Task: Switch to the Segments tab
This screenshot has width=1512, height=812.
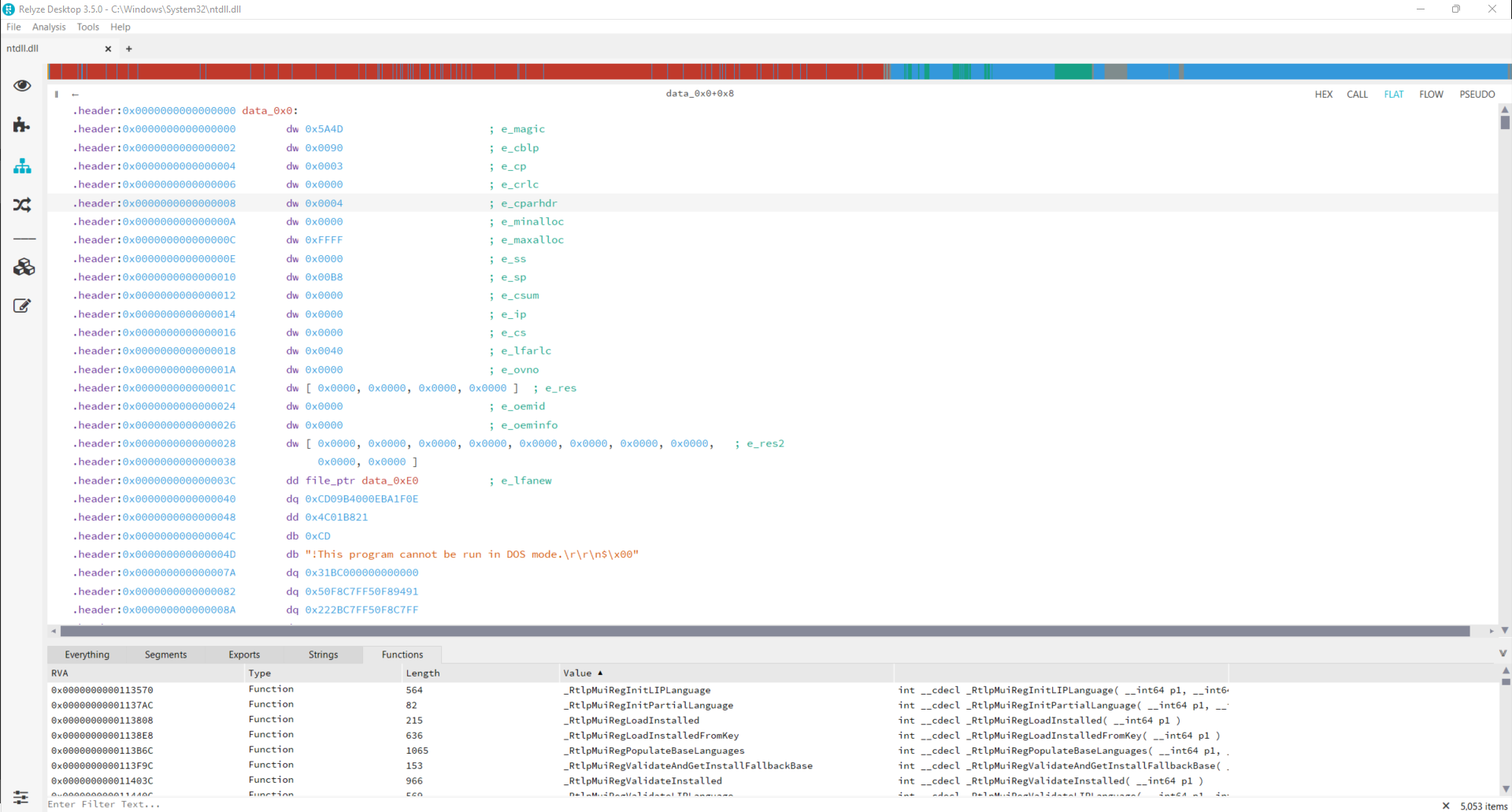Action: [165, 654]
